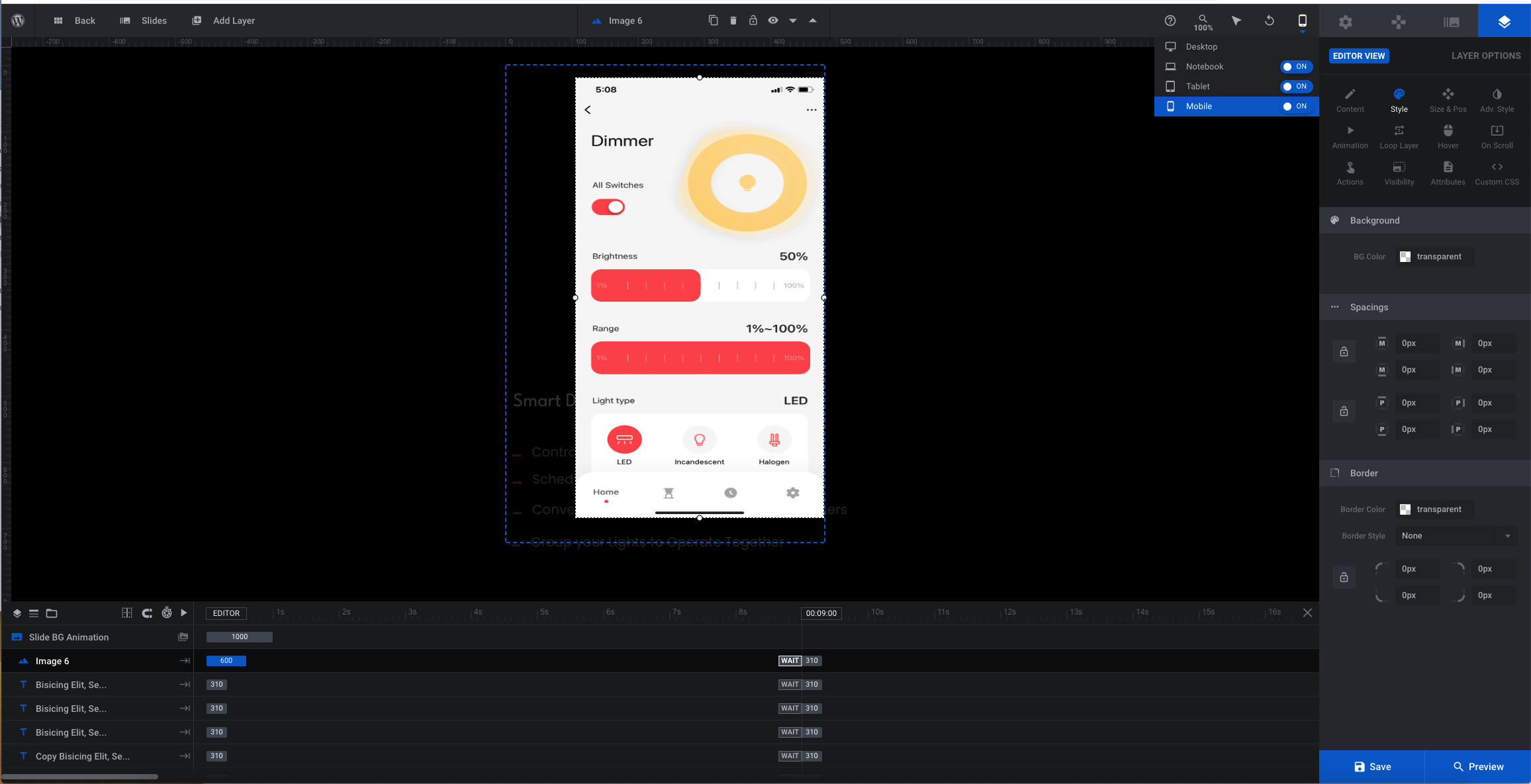Pick the BG Color transparent swatch
This screenshot has height=784, width=1531.
(x=1435, y=257)
